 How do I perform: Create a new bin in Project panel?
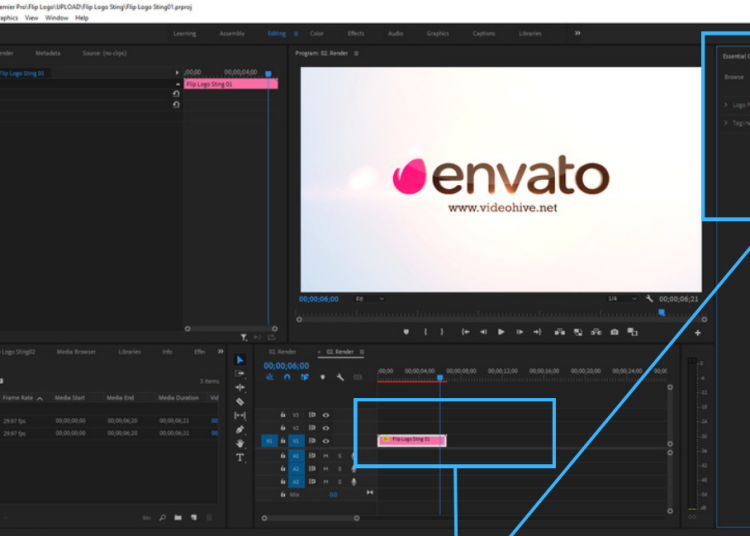click(x=178, y=517)
